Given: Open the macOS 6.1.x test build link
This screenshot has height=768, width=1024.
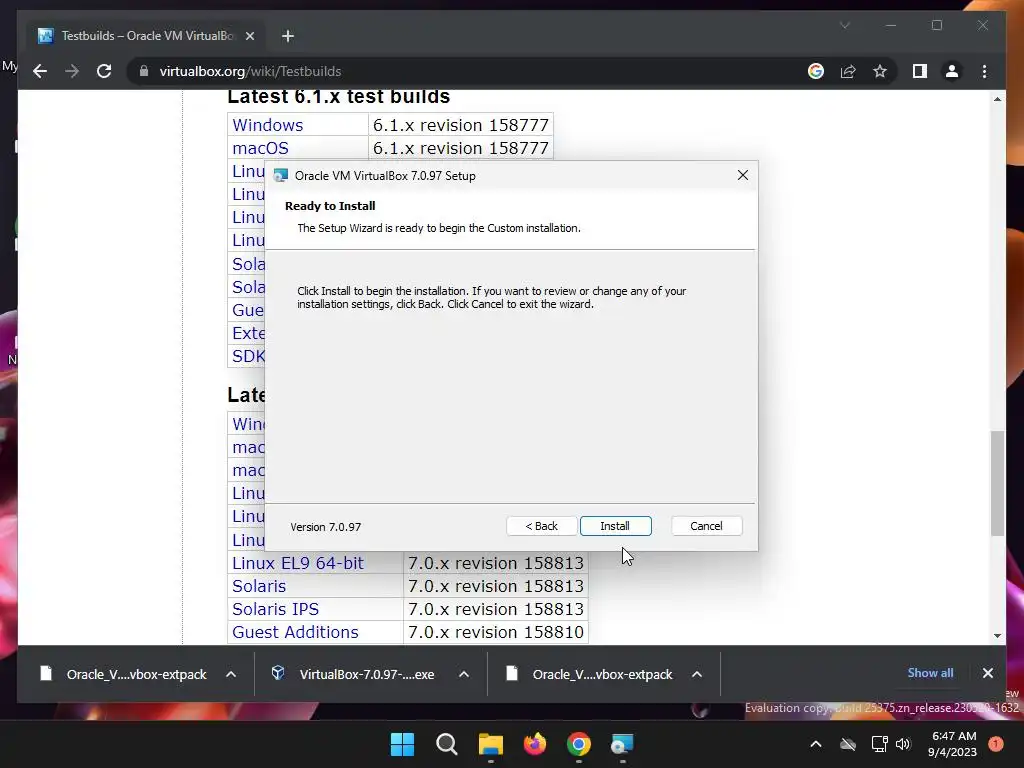Looking at the screenshot, I should point(260,148).
